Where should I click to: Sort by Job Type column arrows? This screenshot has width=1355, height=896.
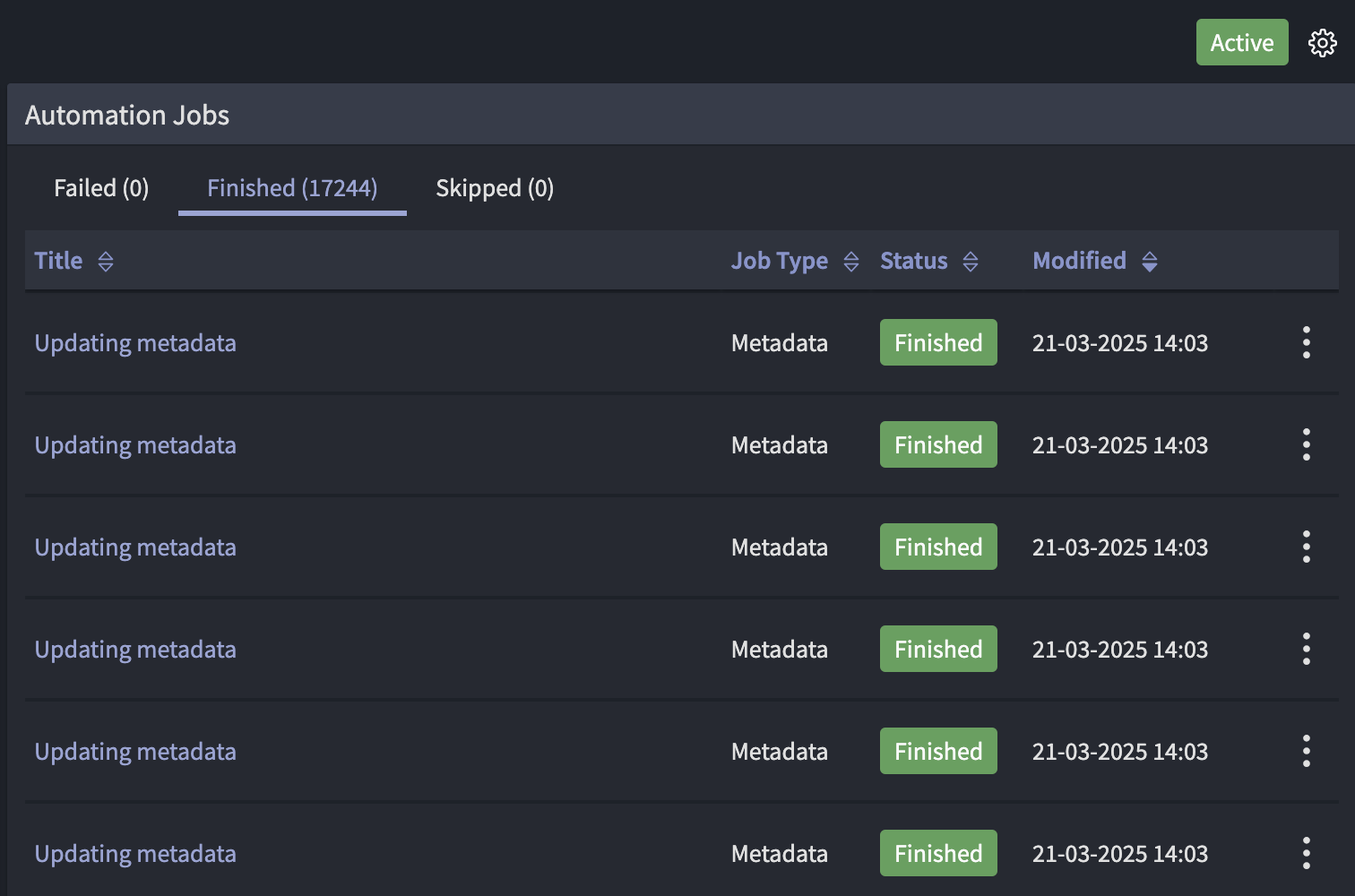coord(851,262)
